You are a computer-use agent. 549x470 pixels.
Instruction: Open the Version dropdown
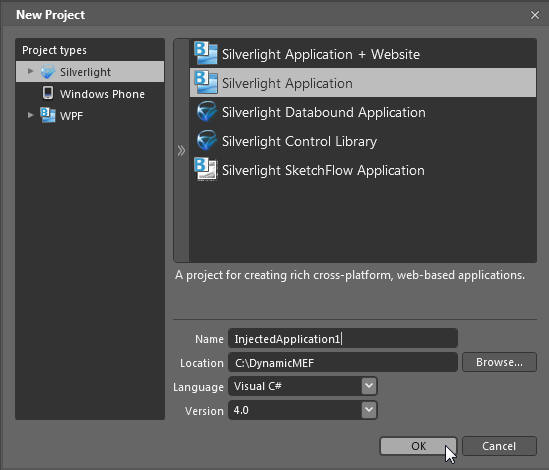[x=369, y=410]
